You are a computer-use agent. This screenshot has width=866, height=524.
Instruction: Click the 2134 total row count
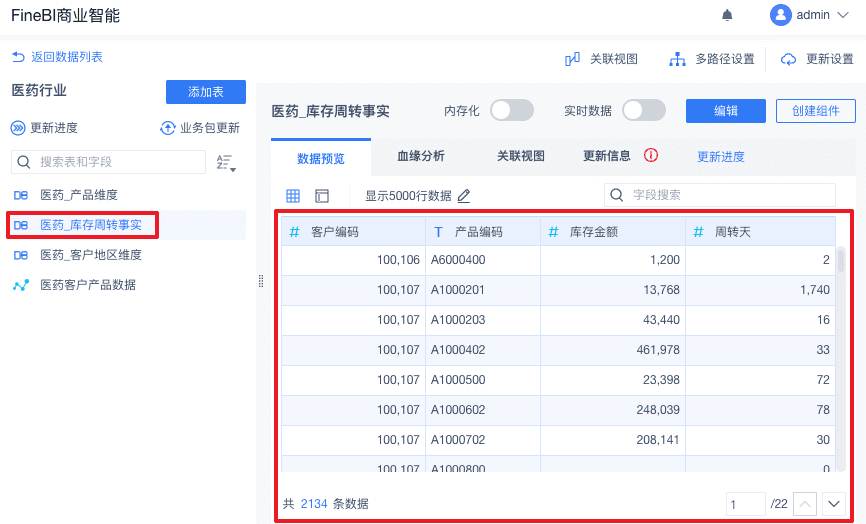314,504
